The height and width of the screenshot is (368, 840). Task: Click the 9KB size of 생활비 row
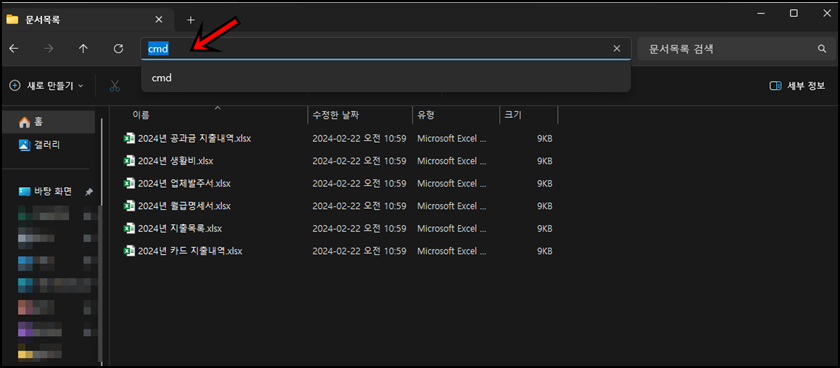point(544,161)
